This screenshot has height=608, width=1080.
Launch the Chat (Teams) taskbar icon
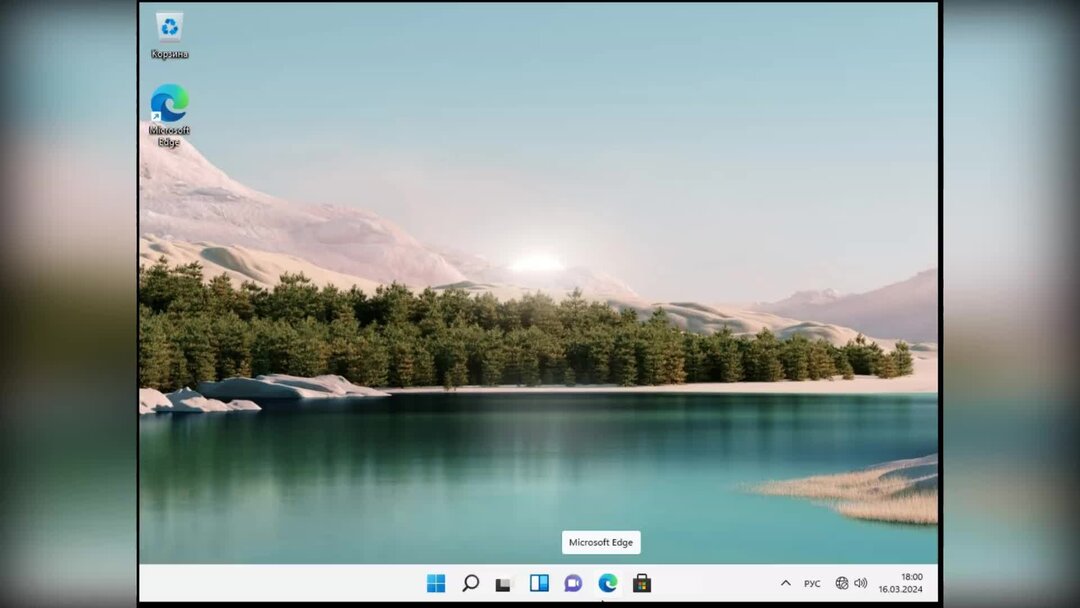[573, 583]
